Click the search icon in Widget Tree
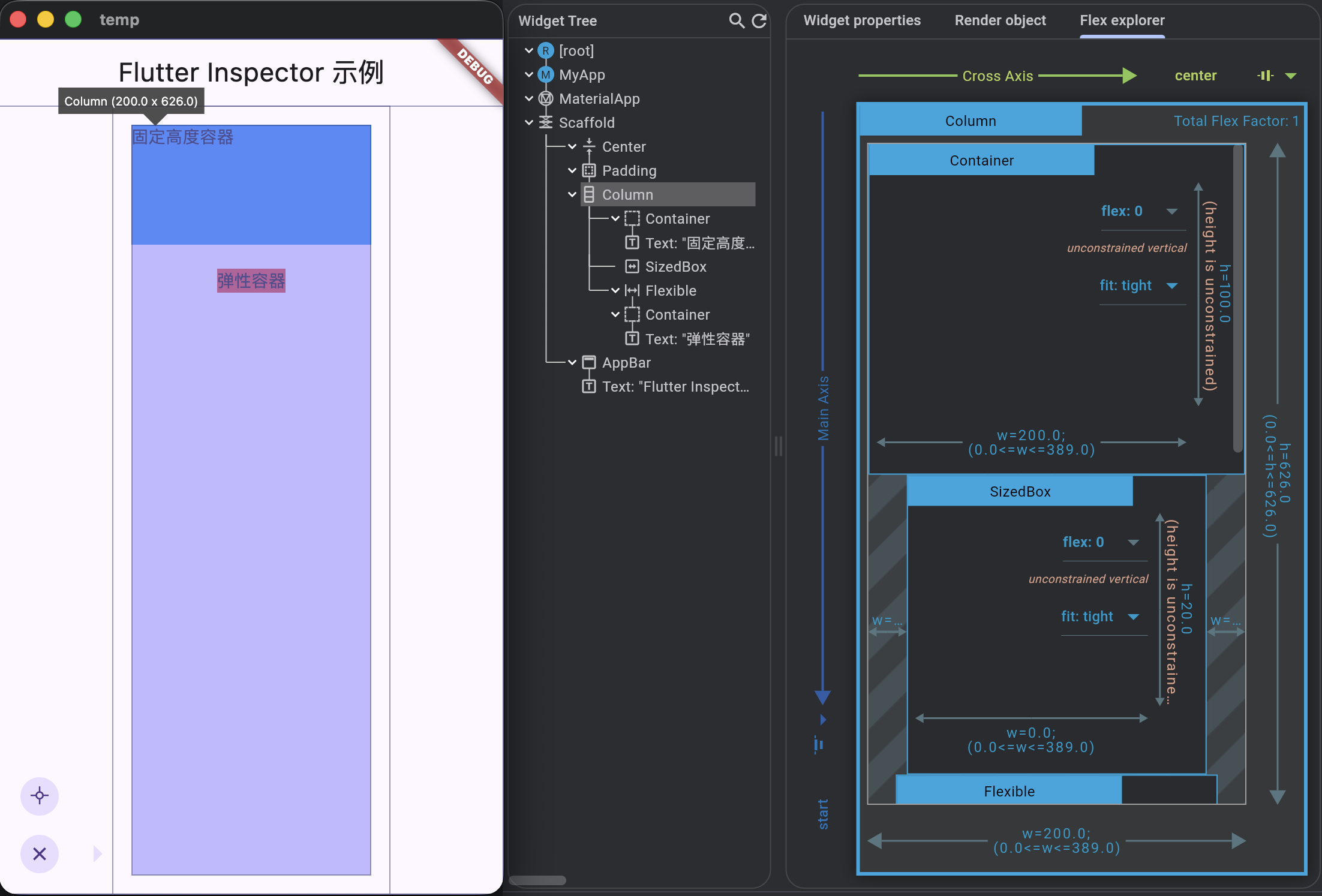 737,21
